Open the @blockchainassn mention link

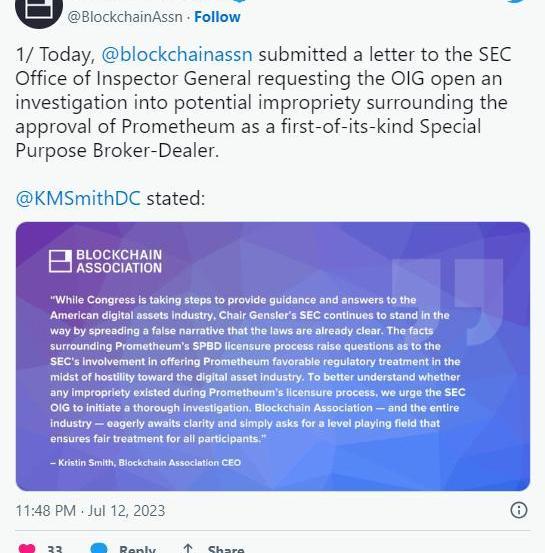pos(177,54)
